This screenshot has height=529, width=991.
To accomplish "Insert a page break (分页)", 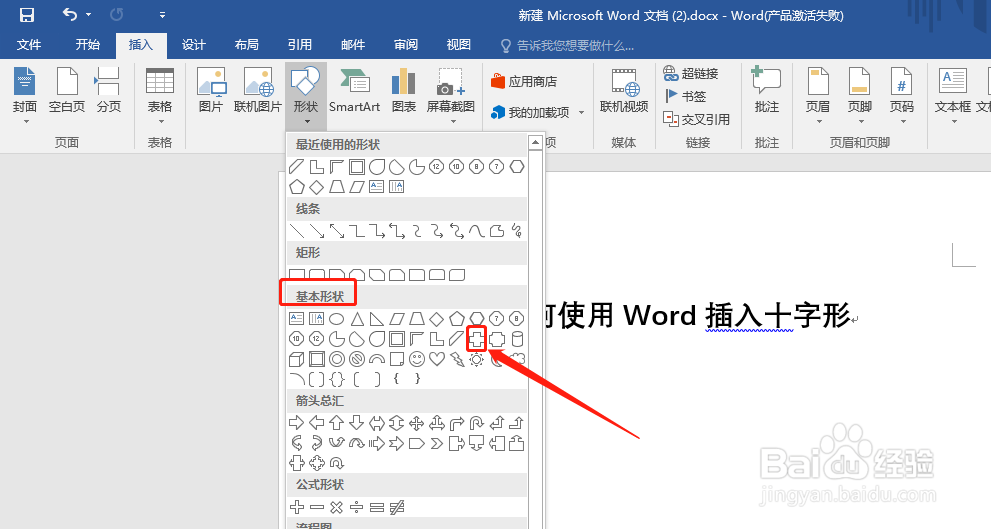I will (109, 90).
